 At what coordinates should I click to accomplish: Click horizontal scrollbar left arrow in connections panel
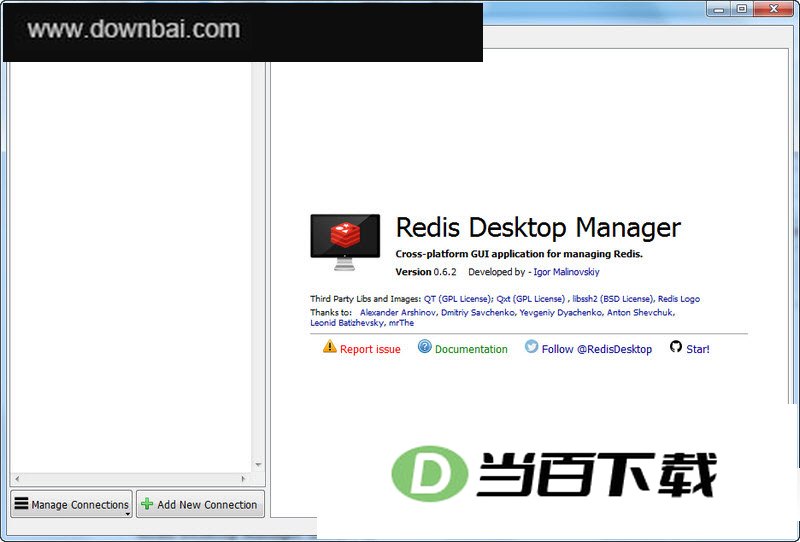pyautogui.click(x=17, y=479)
